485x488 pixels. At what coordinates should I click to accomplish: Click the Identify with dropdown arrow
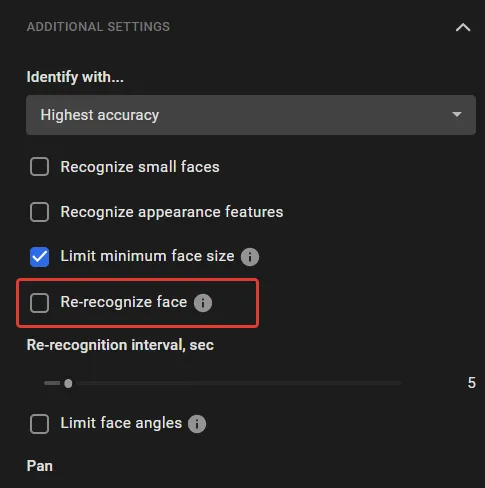[457, 115]
